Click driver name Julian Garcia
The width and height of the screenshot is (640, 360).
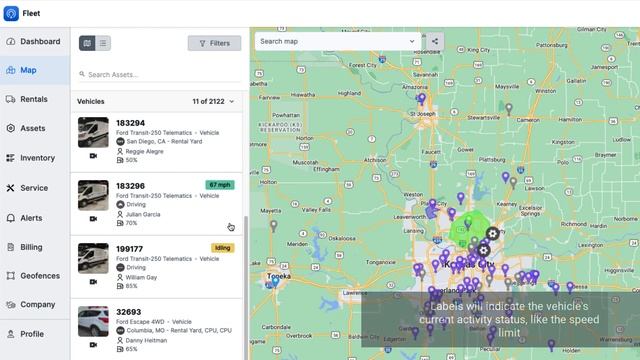[143, 214]
